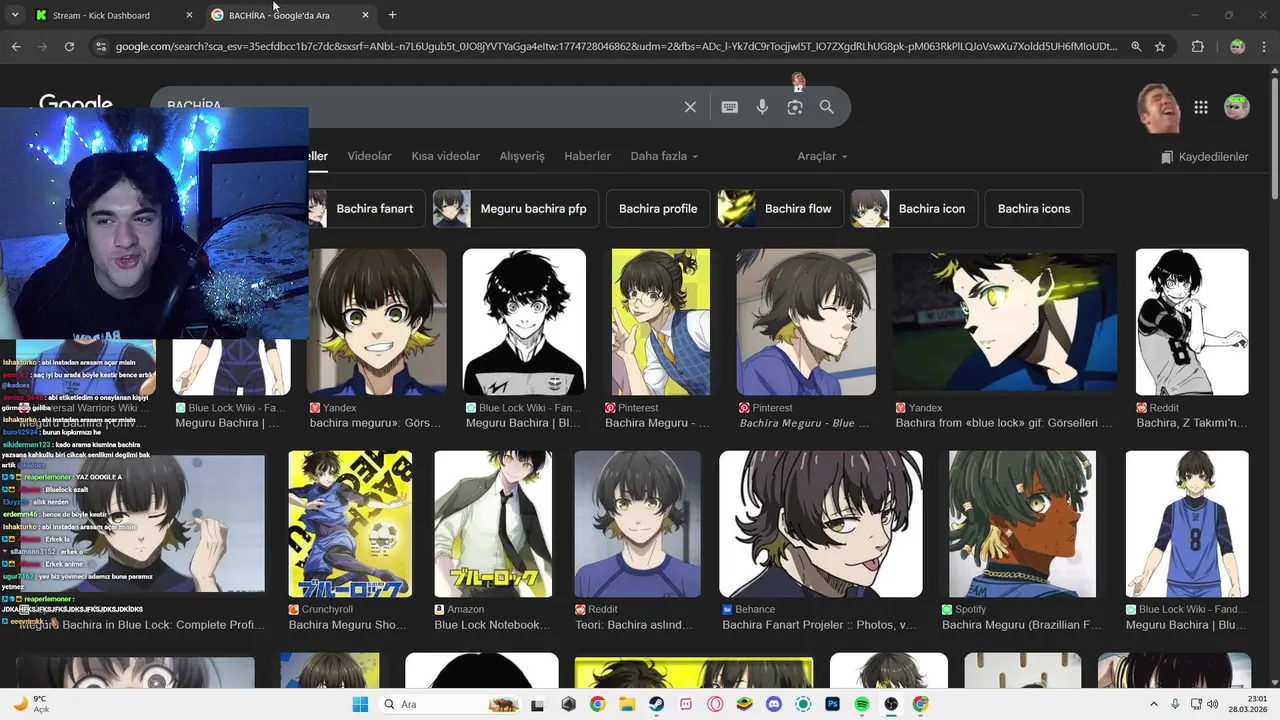Submit search with magnifier icon
Viewport: 1280px width, 720px height.
point(827,107)
